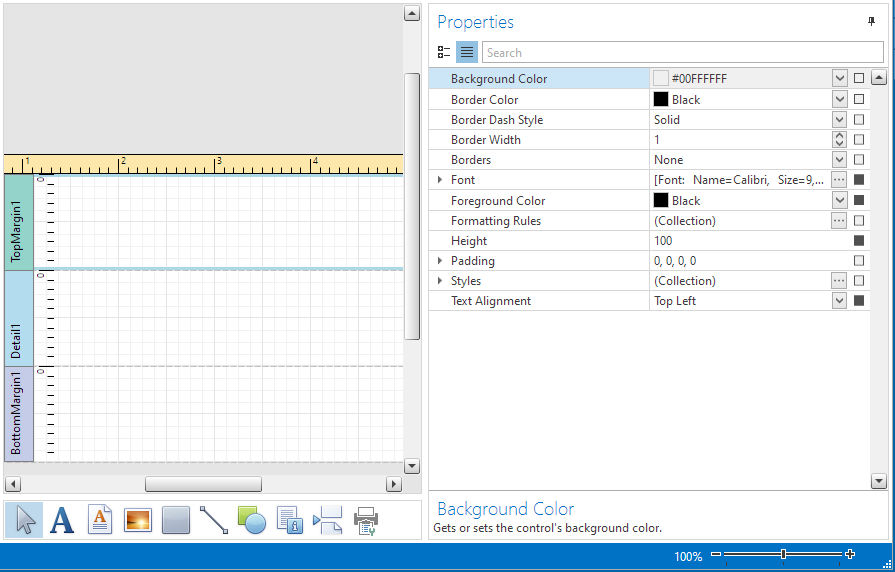
Task: Open the Background Color dropdown
Action: [x=839, y=78]
